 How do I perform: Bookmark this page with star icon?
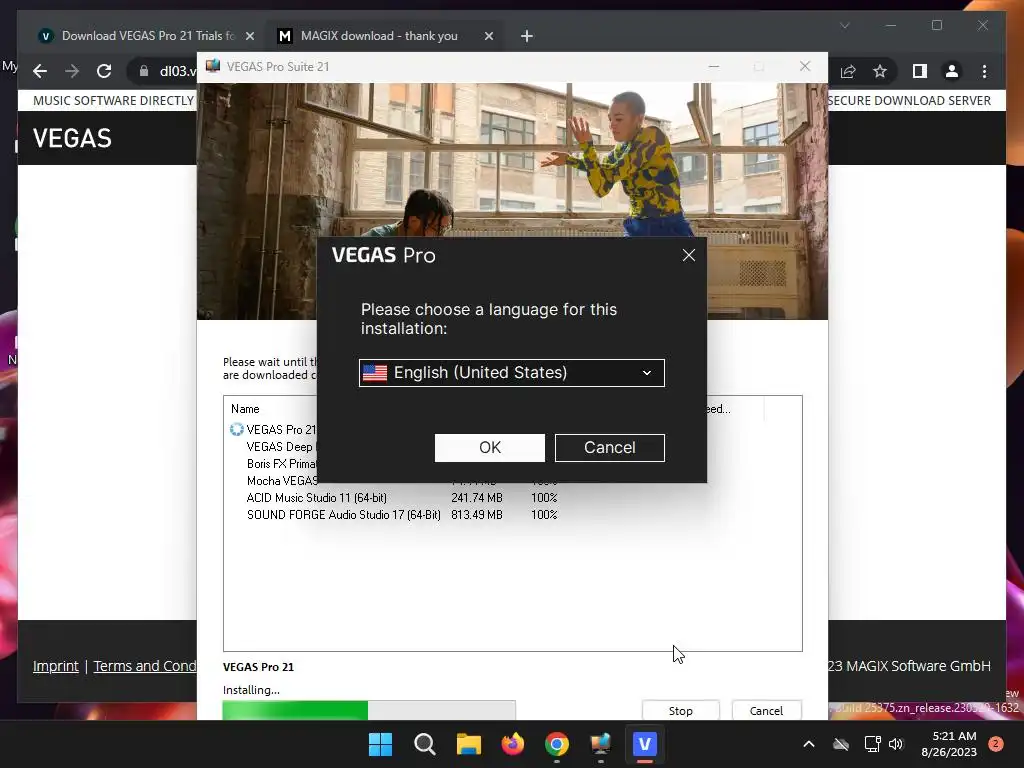click(880, 71)
